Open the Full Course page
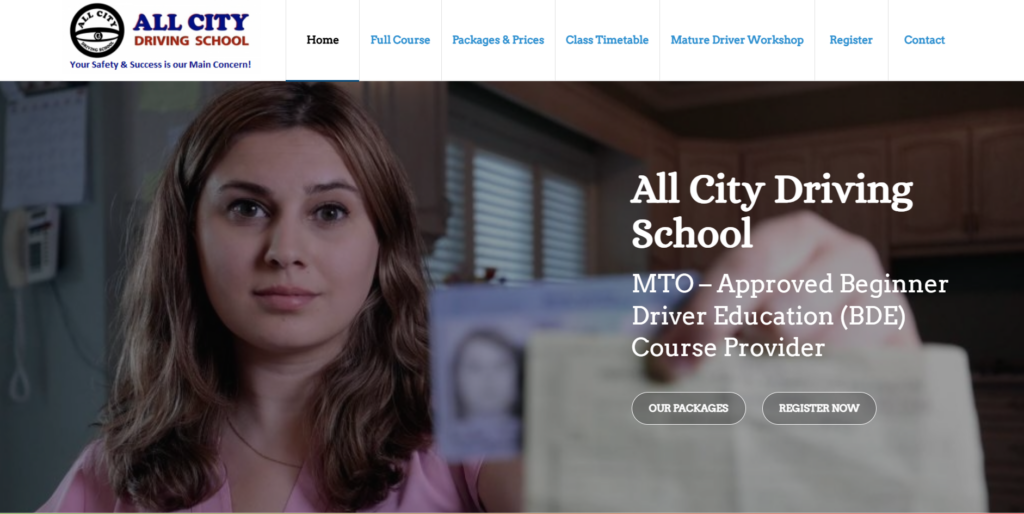This screenshot has height=514, width=1024. point(400,40)
